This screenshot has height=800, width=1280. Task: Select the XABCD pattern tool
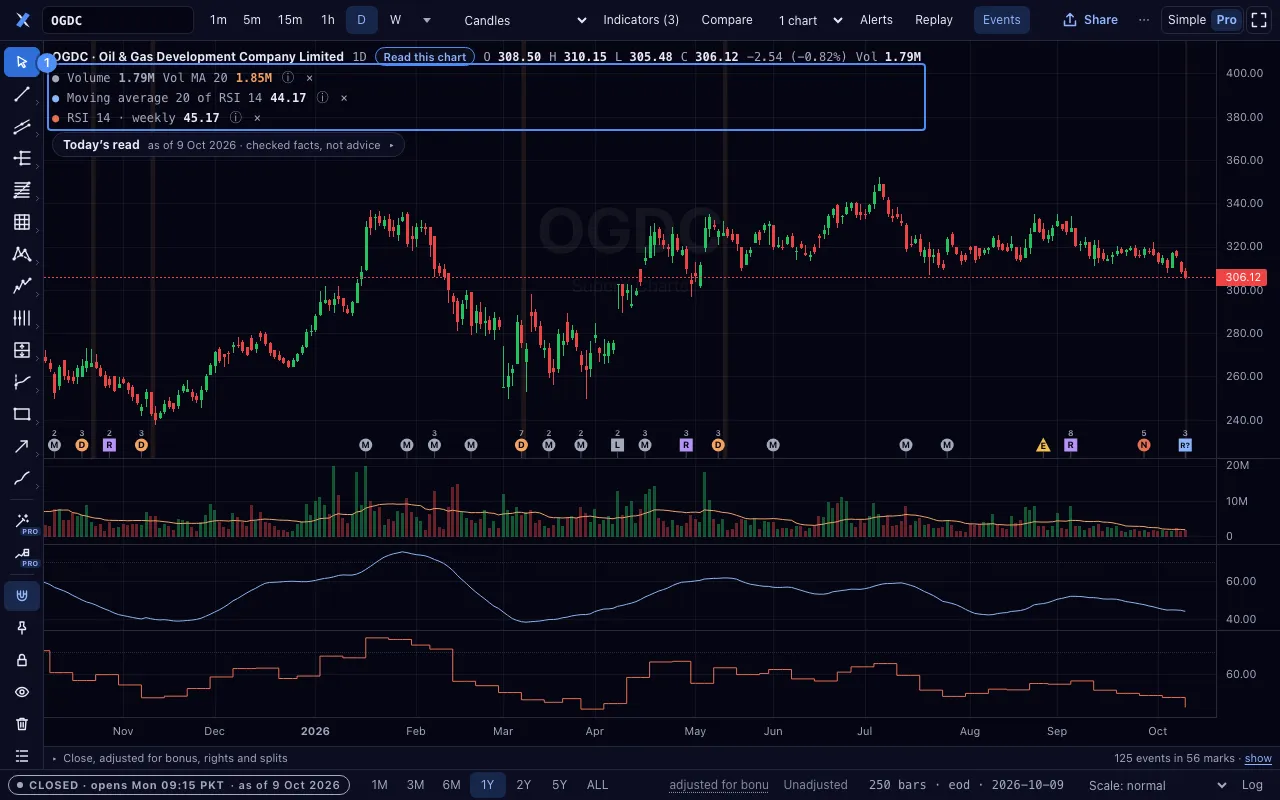[22, 254]
